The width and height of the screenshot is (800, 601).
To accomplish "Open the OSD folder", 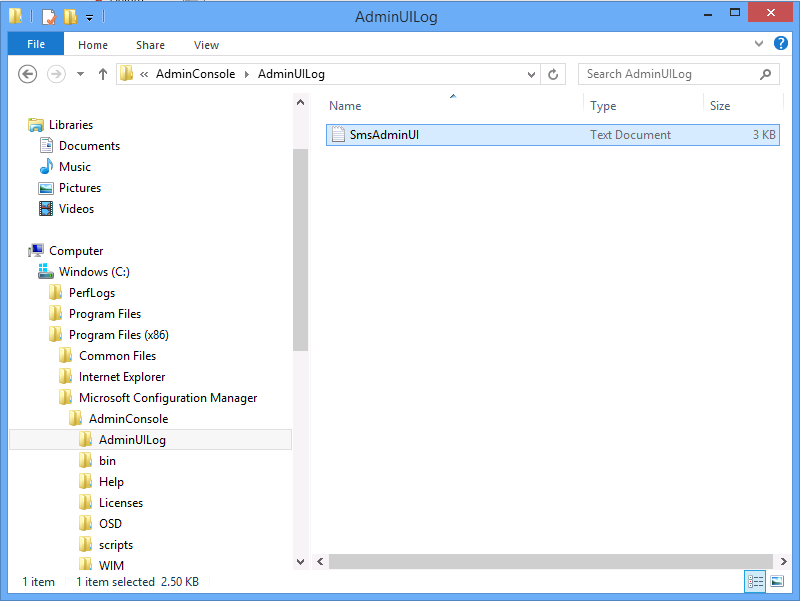I will click(x=110, y=523).
